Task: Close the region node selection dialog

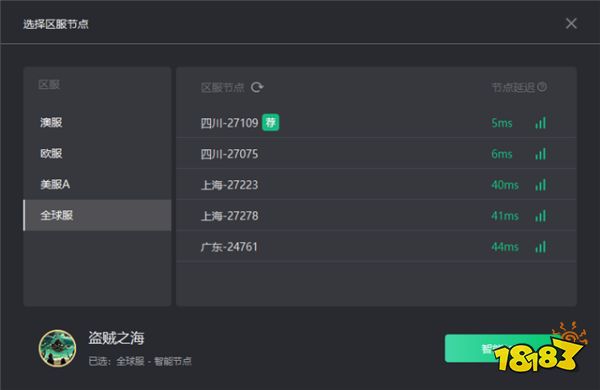Action: coord(571,23)
